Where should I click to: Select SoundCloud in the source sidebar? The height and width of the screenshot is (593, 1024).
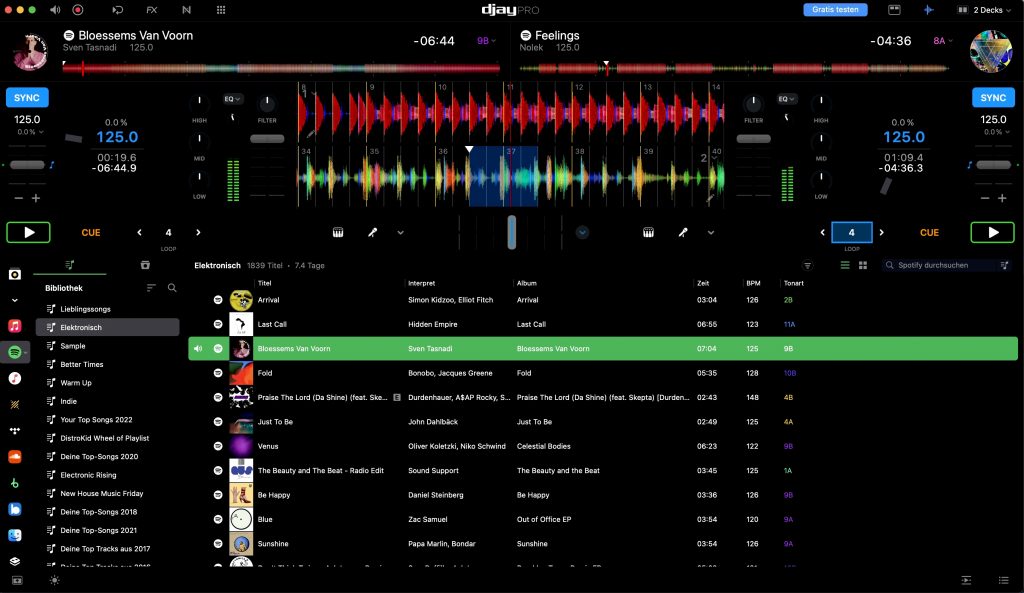pos(15,456)
